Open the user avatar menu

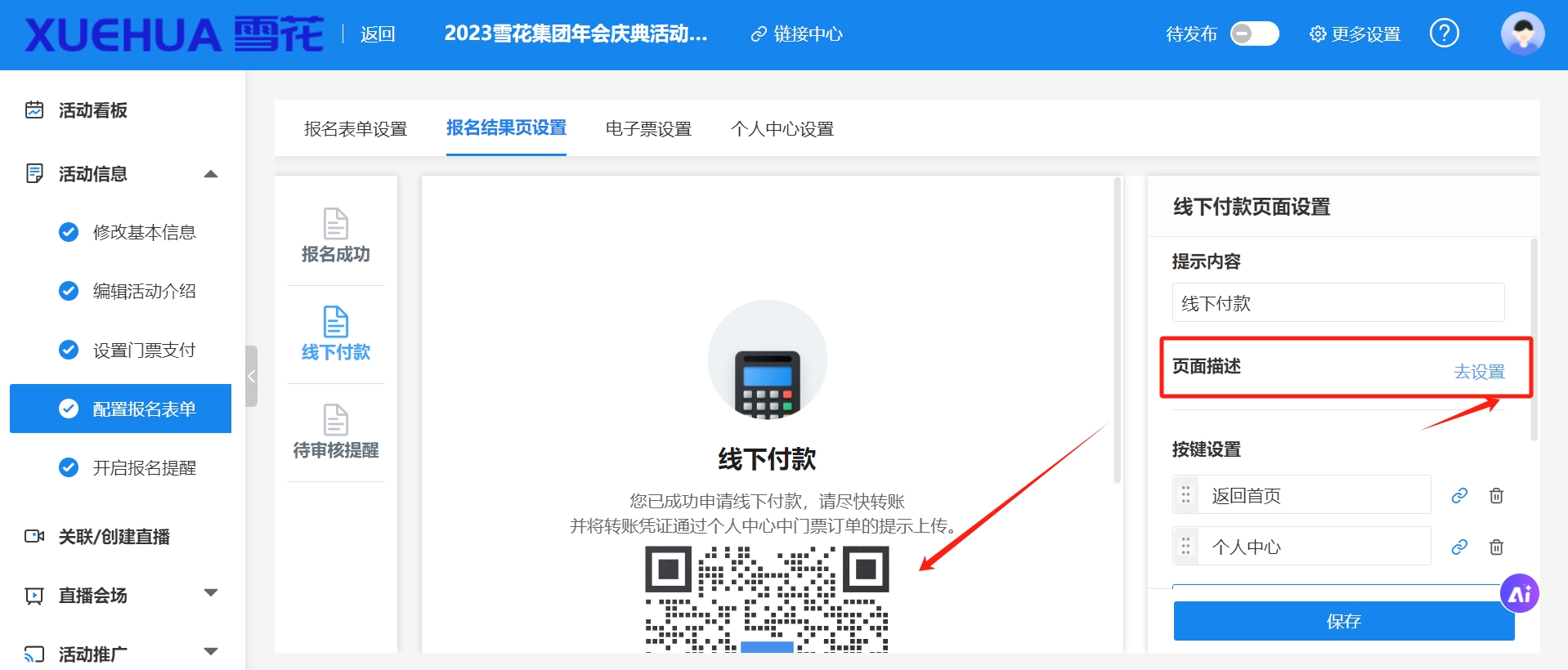1522,33
